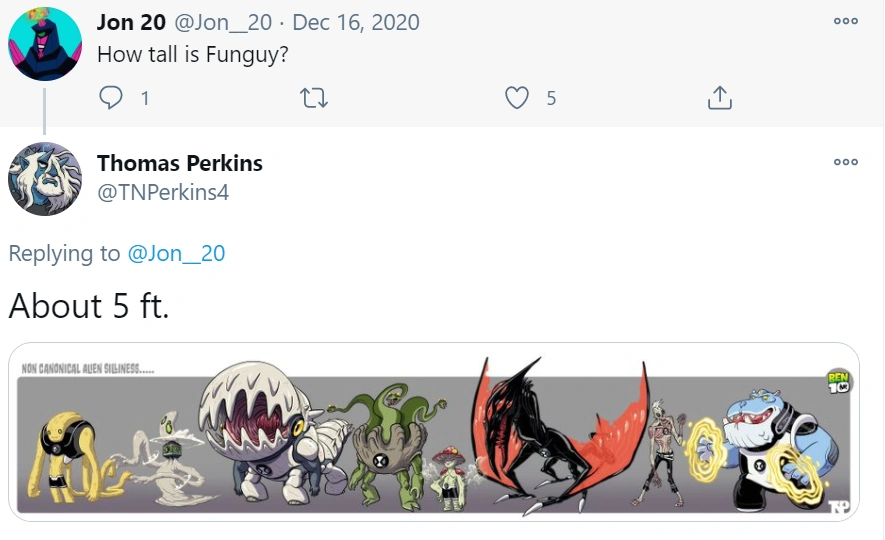The height and width of the screenshot is (540, 885).
Task: Reply to Jon 20's tweet
Action: 111,97
